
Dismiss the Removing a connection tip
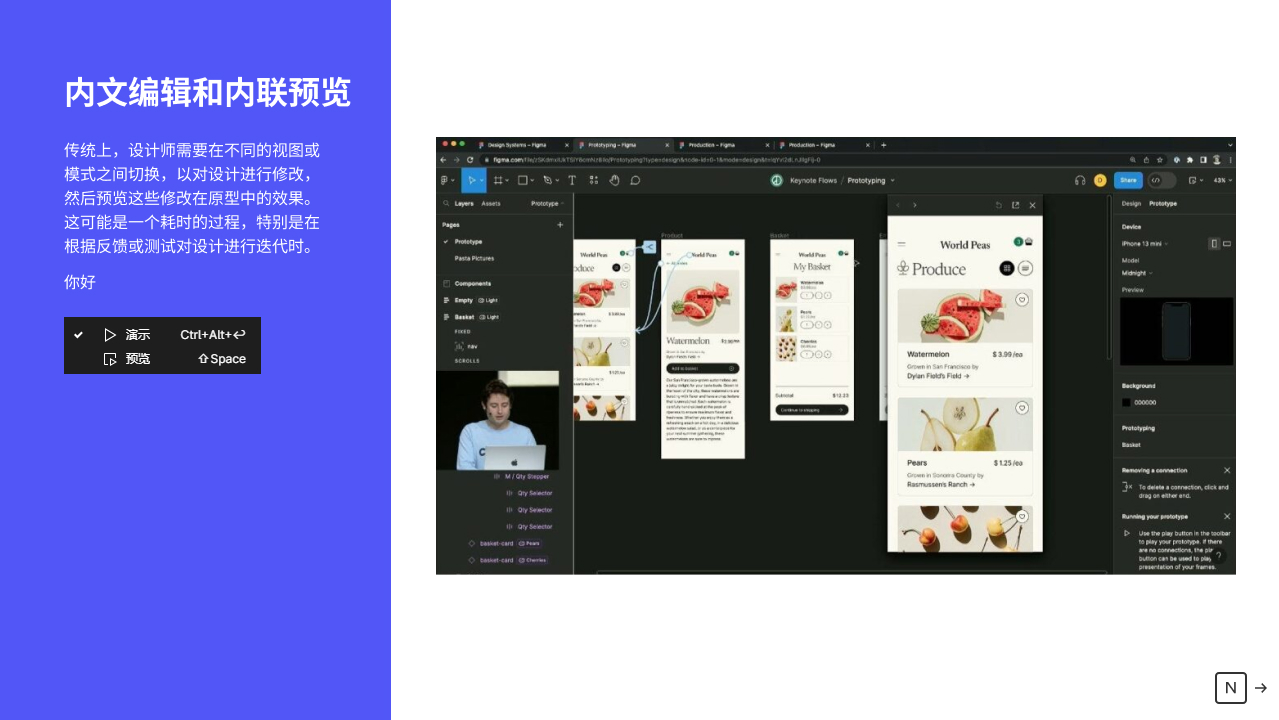1227,470
